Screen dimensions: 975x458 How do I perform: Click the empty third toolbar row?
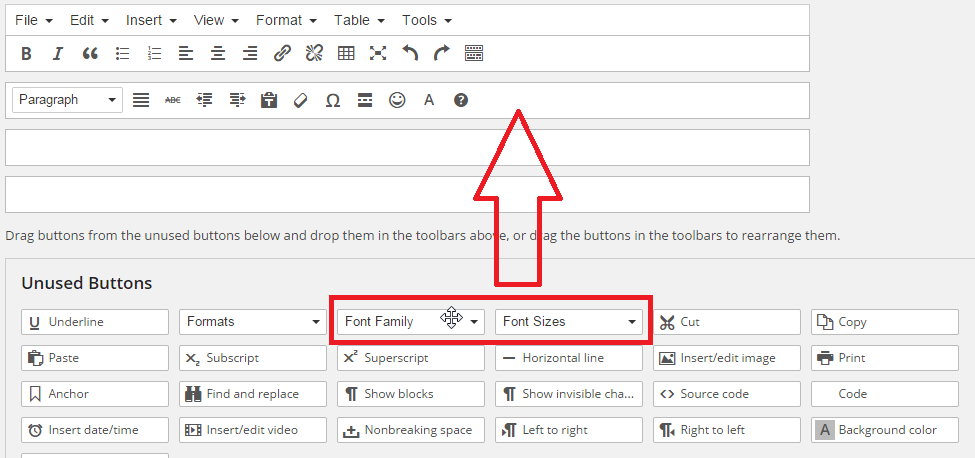pos(407,147)
